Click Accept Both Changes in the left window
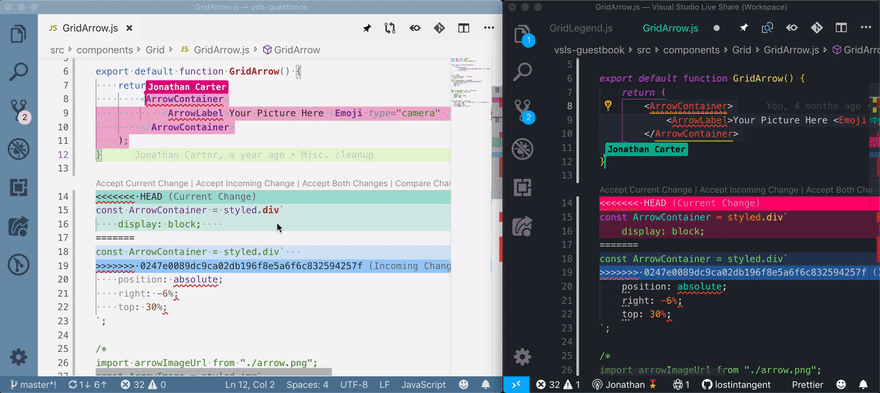The height and width of the screenshot is (393, 880). pyautogui.click(x=345, y=184)
